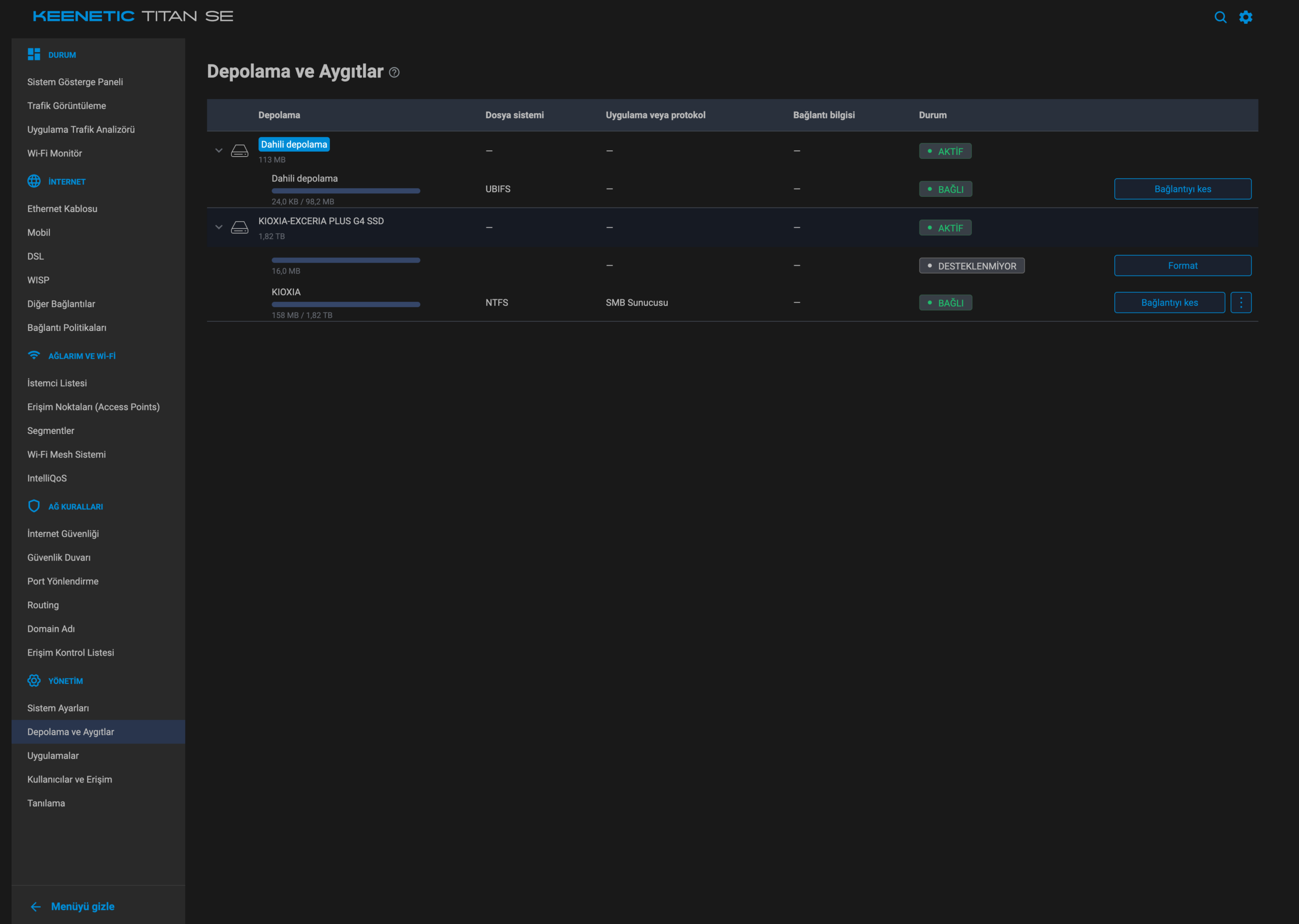Image resolution: width=1299 pixels, height=924 pixels.
Task: Open the settings gear icon
Action: pos(1246,17)
